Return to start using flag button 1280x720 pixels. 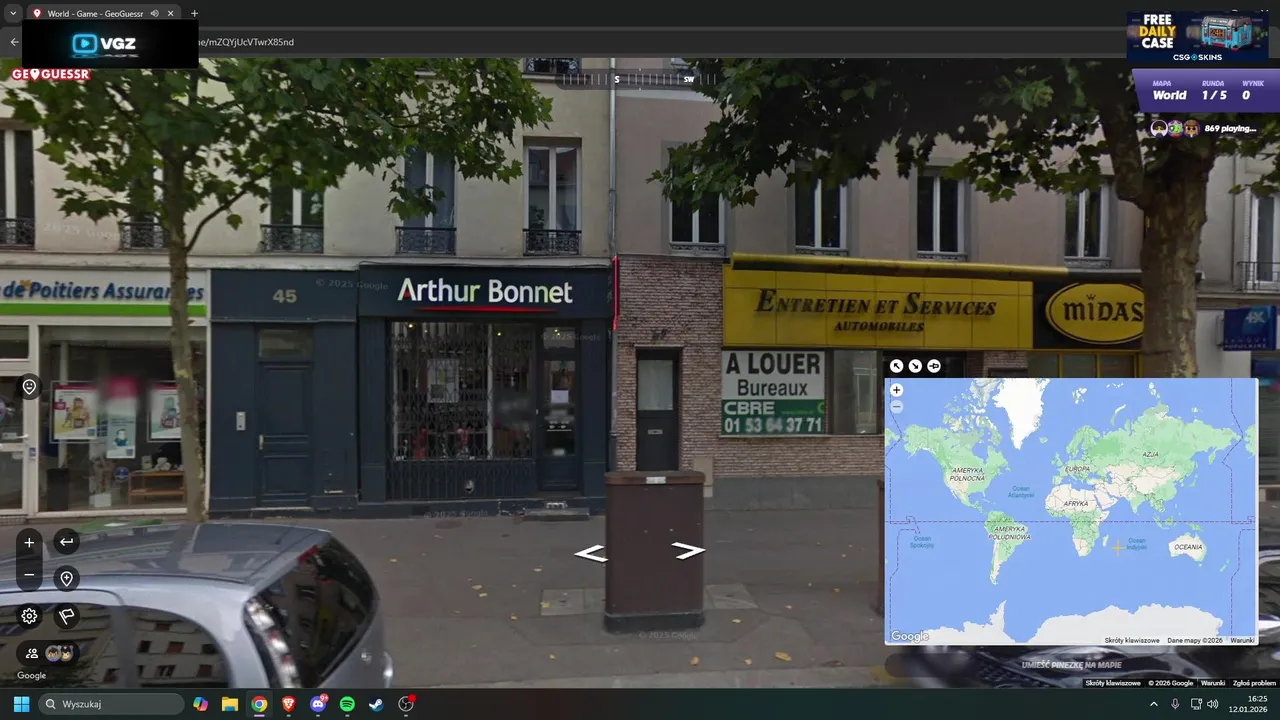coord(66,616)
